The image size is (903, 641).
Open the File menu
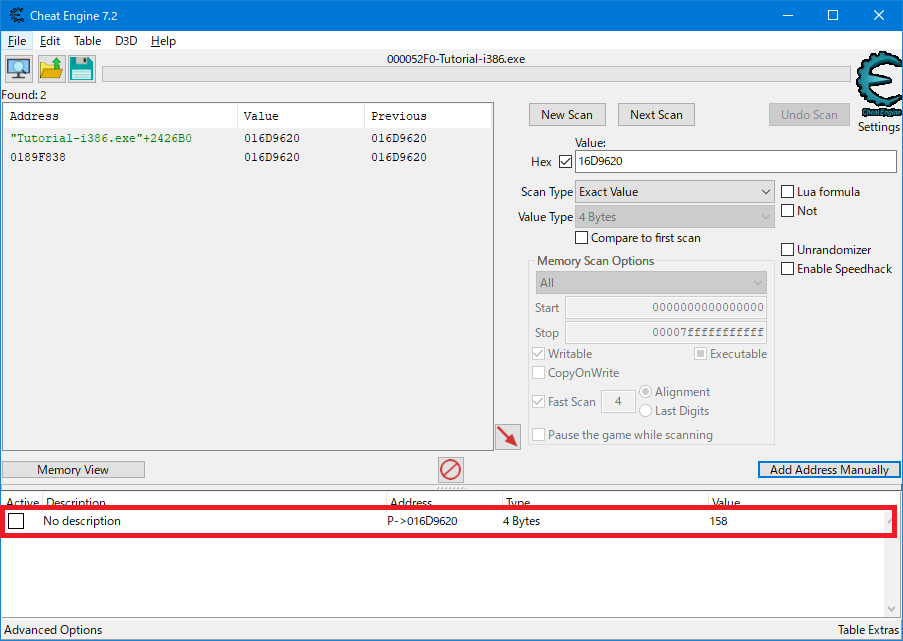[17, 41]
